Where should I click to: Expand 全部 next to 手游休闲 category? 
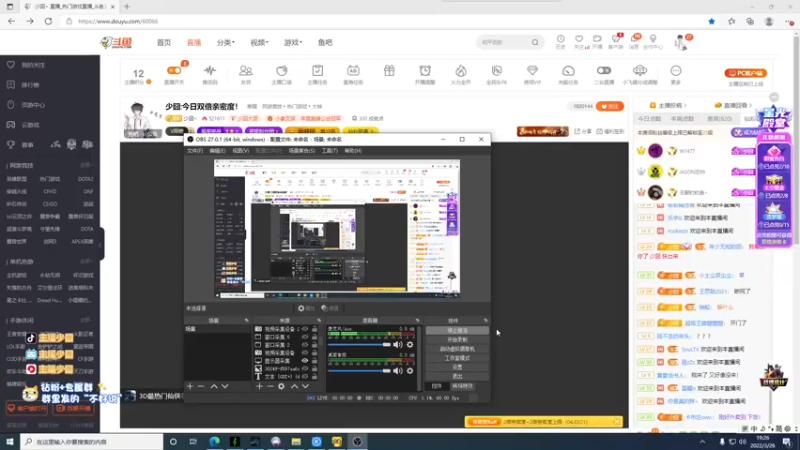pyautogui.click(x=86, y=320)
